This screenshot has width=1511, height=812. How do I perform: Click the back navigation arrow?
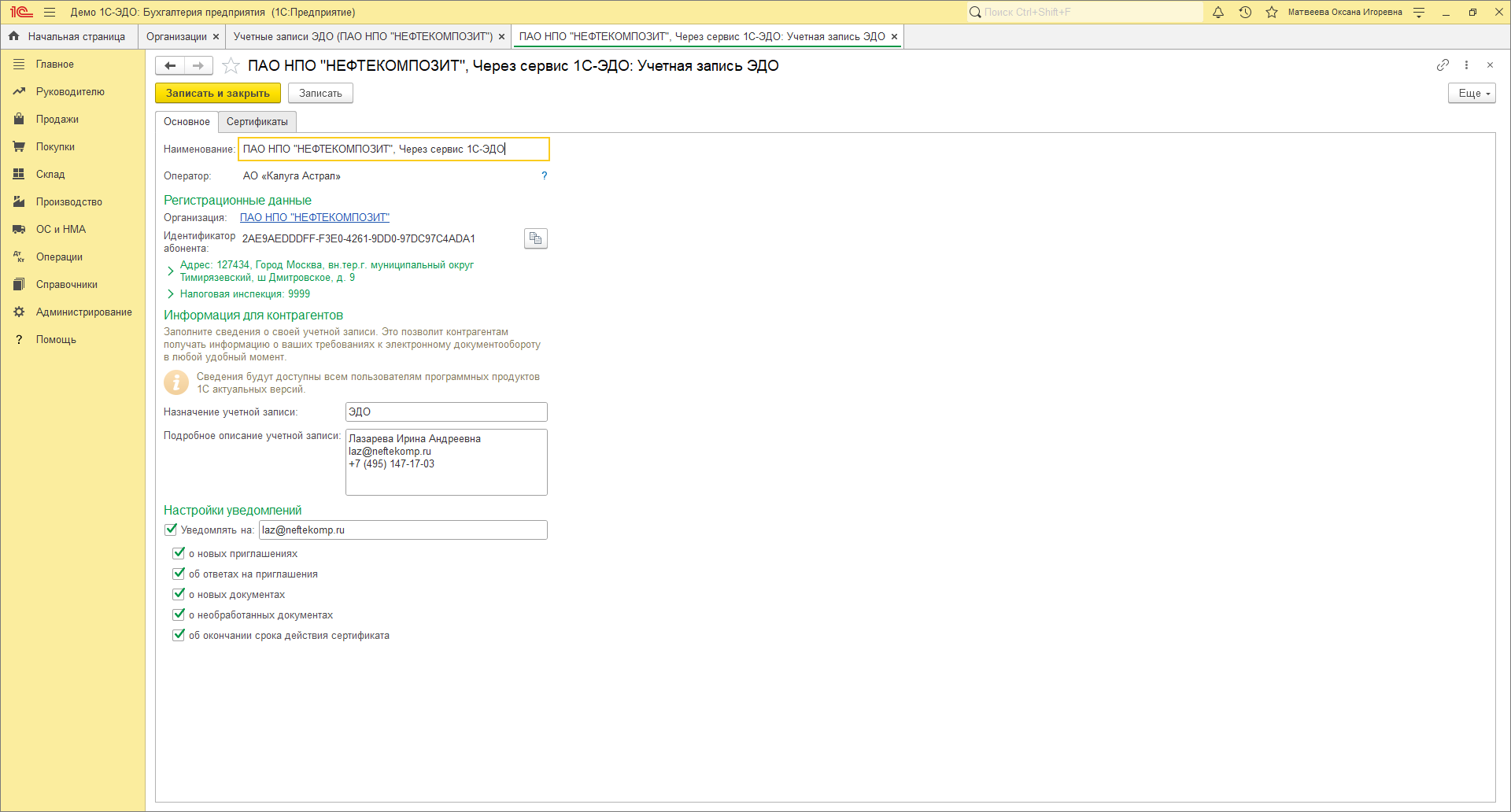click(x=170, y=66)
